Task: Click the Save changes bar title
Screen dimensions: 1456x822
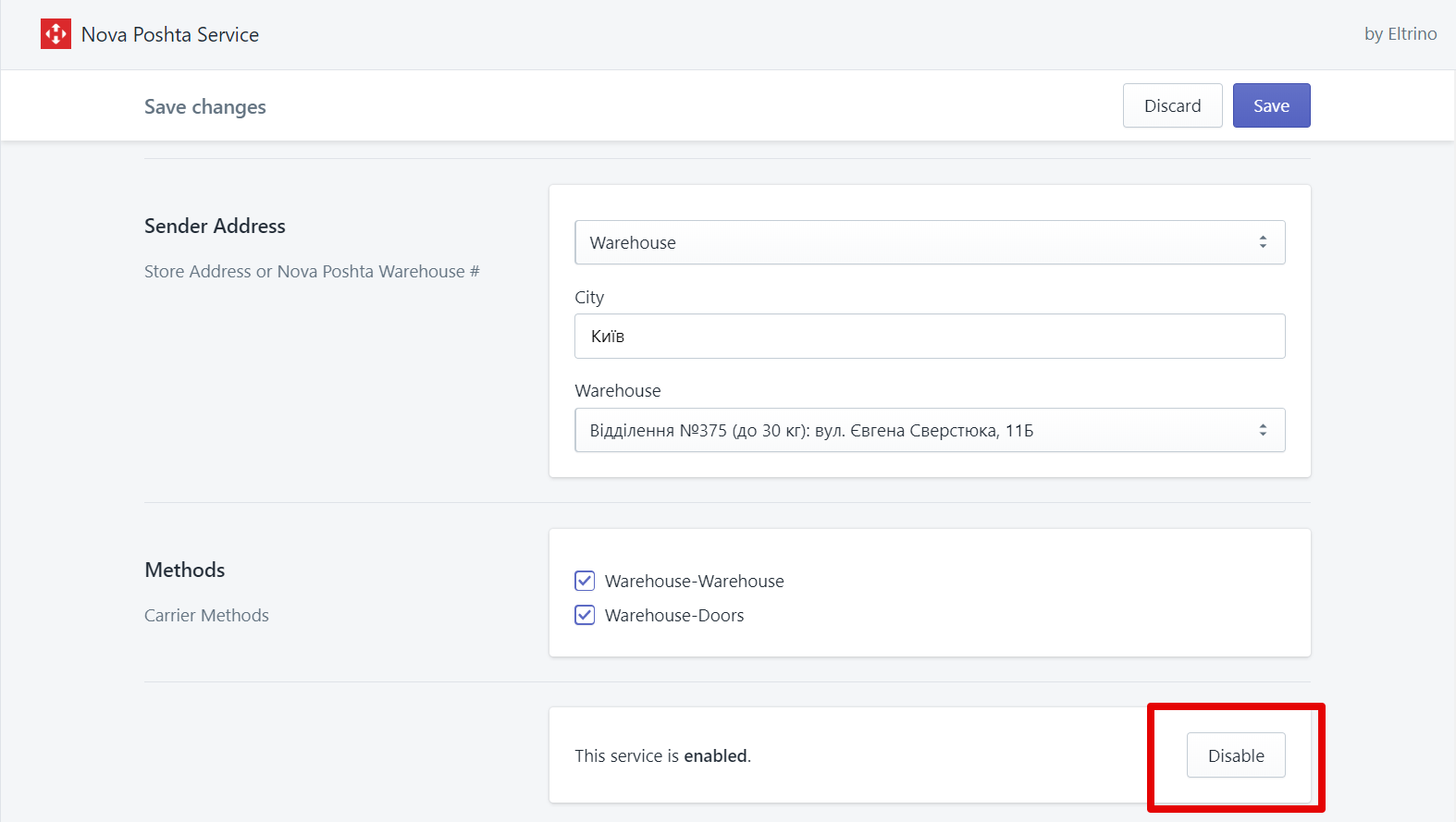Action: coord(205,107)
